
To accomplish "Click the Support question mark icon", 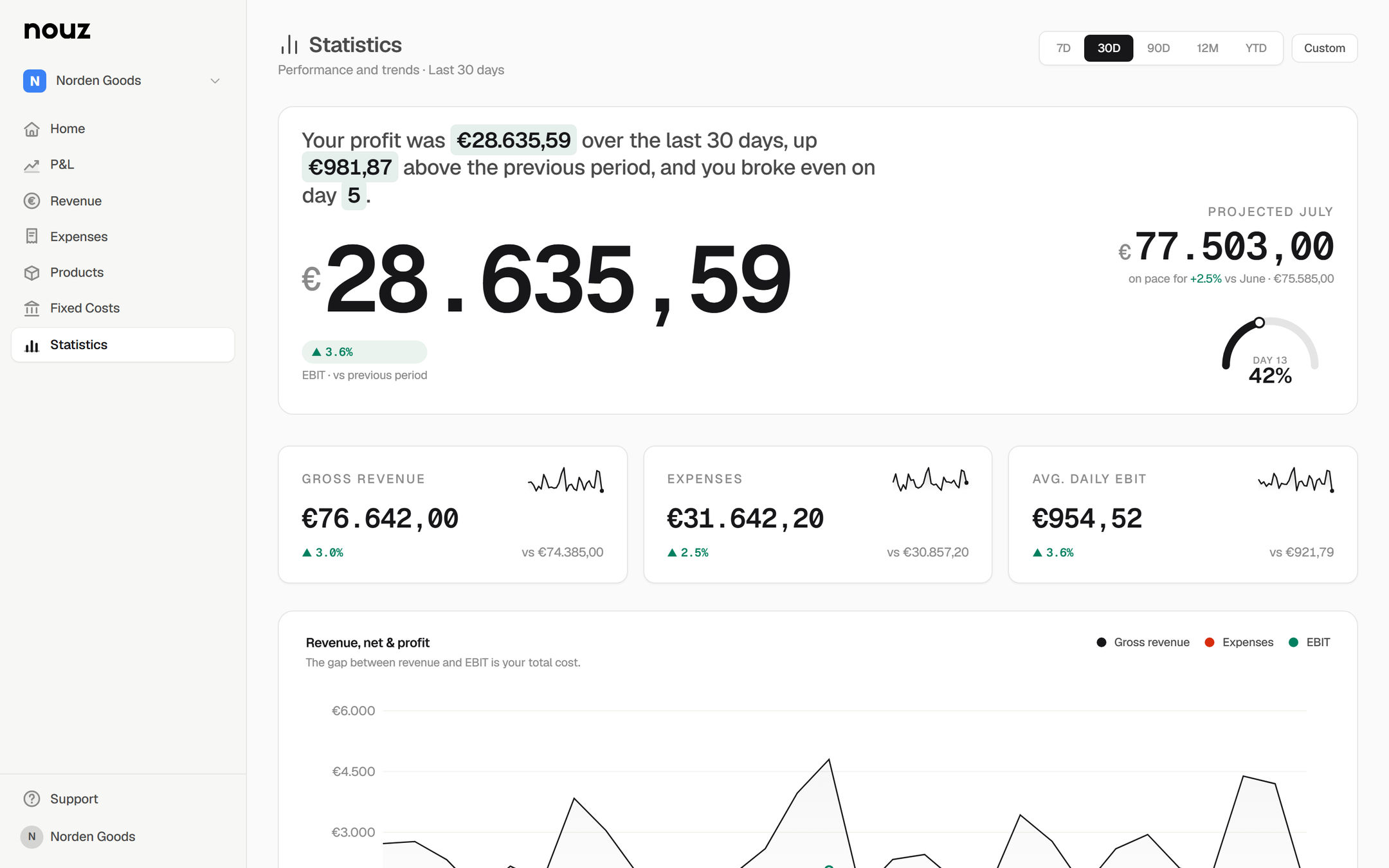I will tap(32, 799).
